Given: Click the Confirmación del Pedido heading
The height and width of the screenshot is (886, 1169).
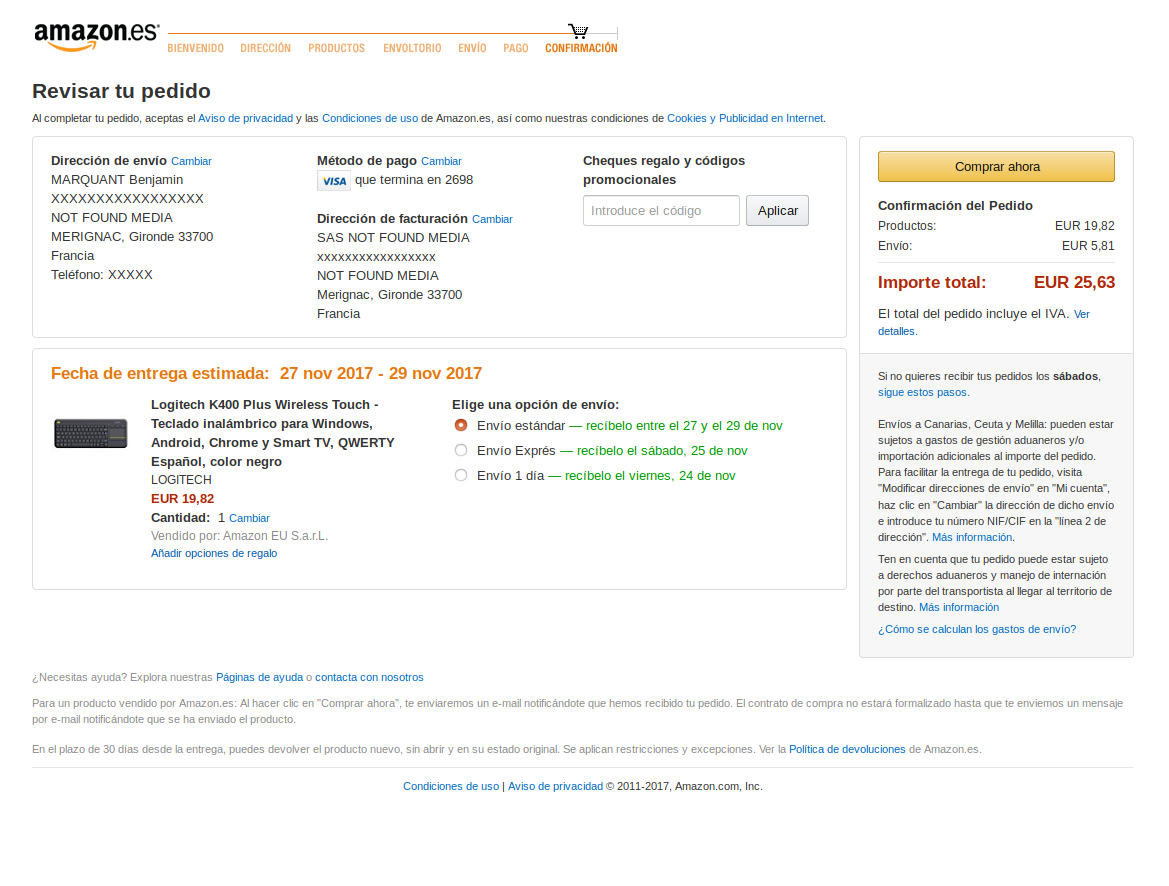Looking at the screenshot, I should [955, 206].
